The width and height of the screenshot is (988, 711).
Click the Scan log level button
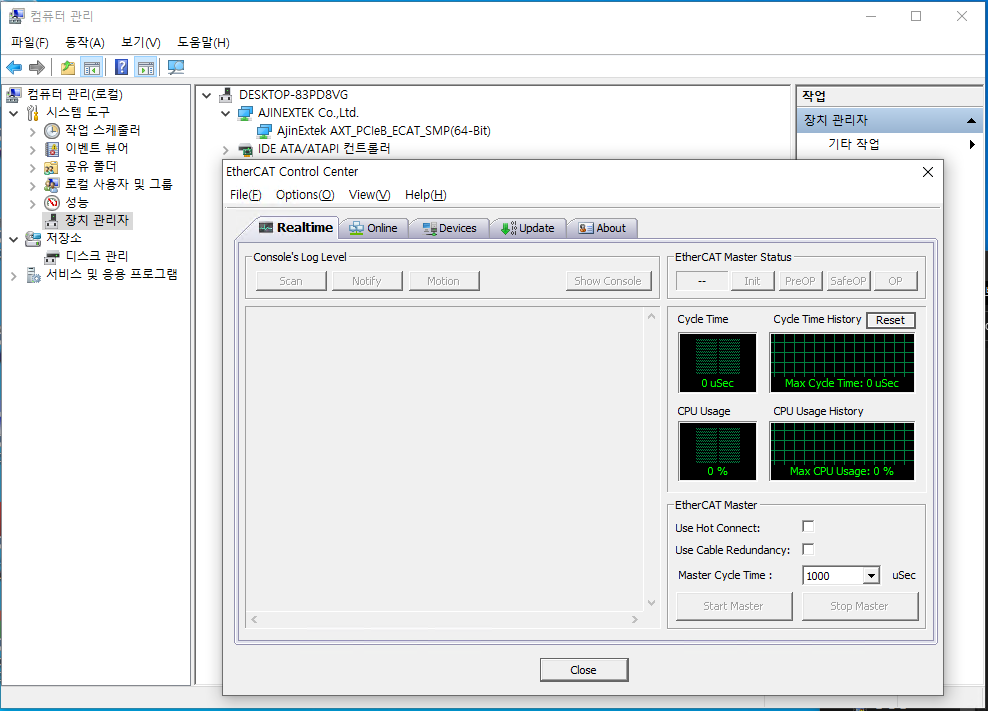click(291, 281)
